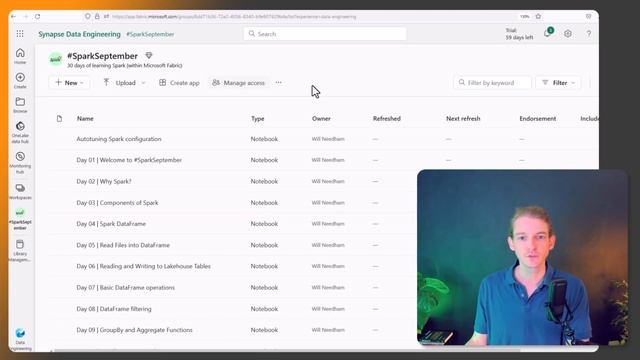Open Library Management in sidebar

[20, 251]
